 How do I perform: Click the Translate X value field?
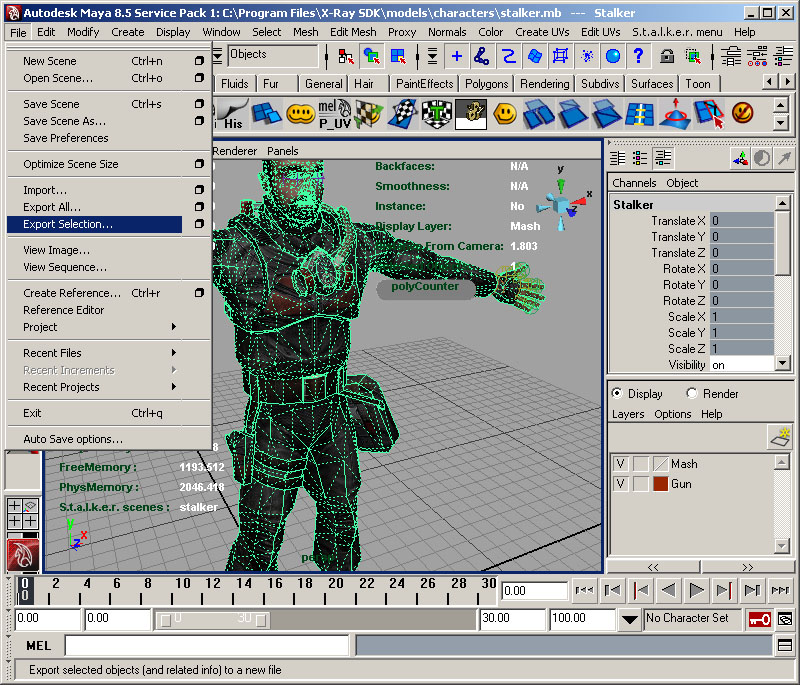coord(741,221)
